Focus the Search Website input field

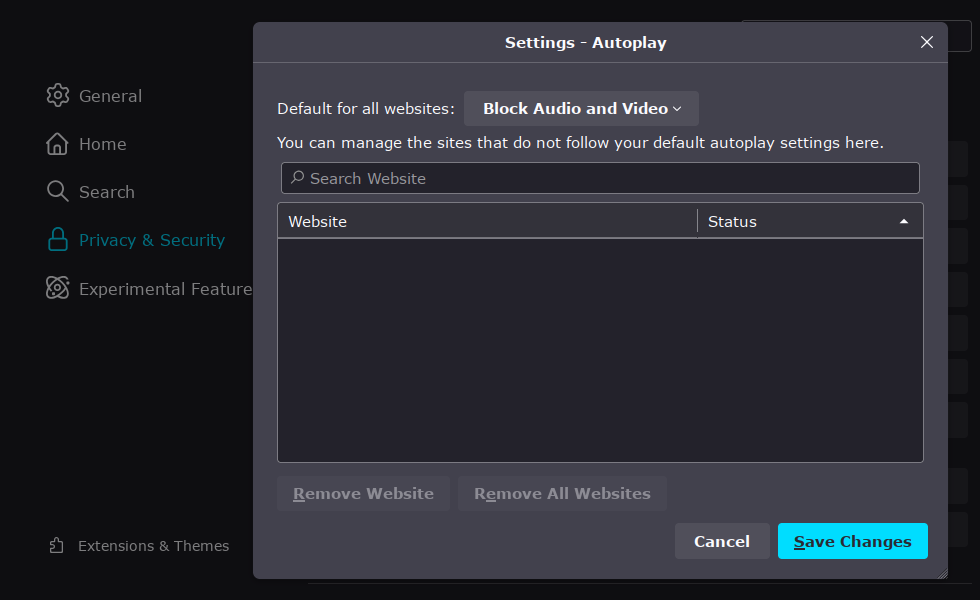click(x=610, y=178)
